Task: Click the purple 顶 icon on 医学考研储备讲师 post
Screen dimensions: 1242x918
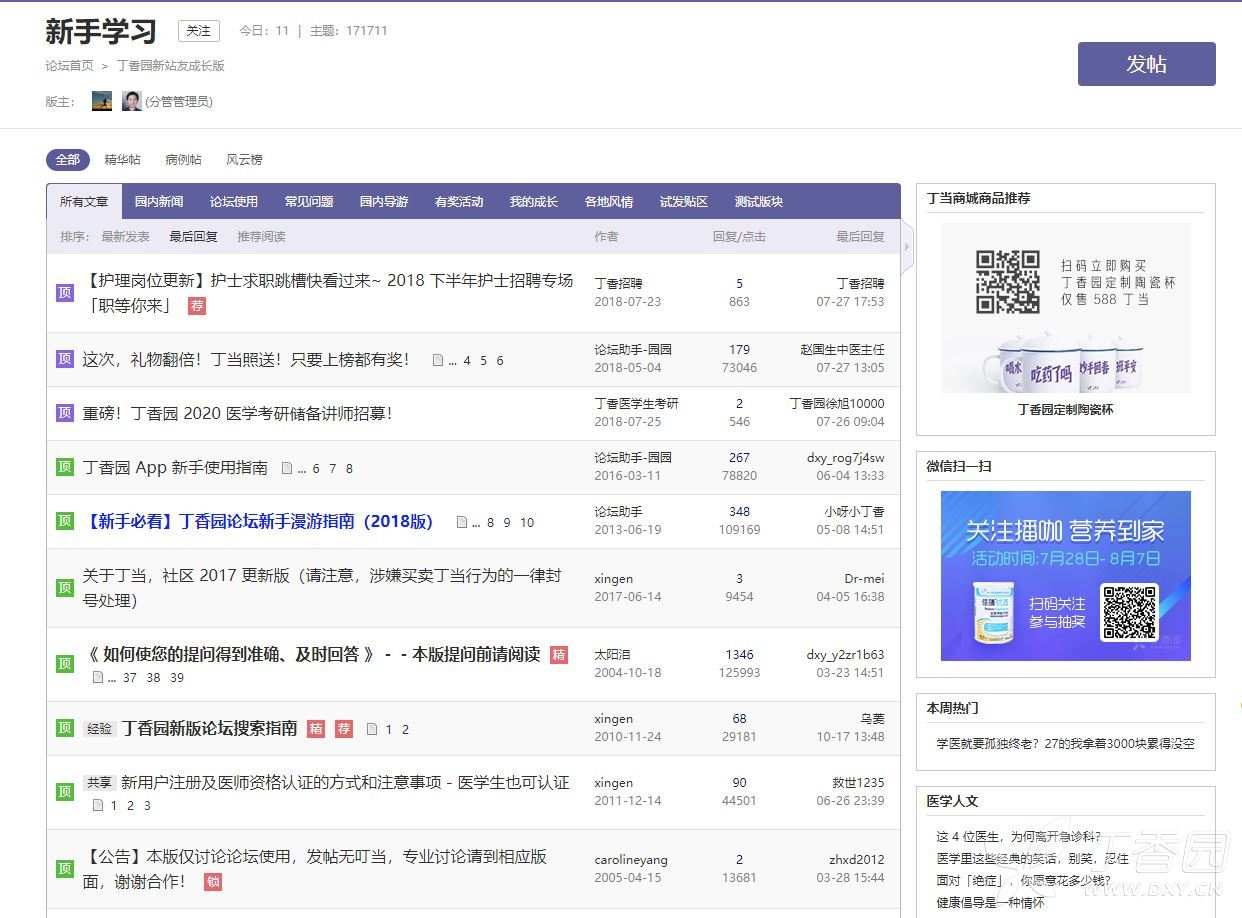Action: [65, 413]
